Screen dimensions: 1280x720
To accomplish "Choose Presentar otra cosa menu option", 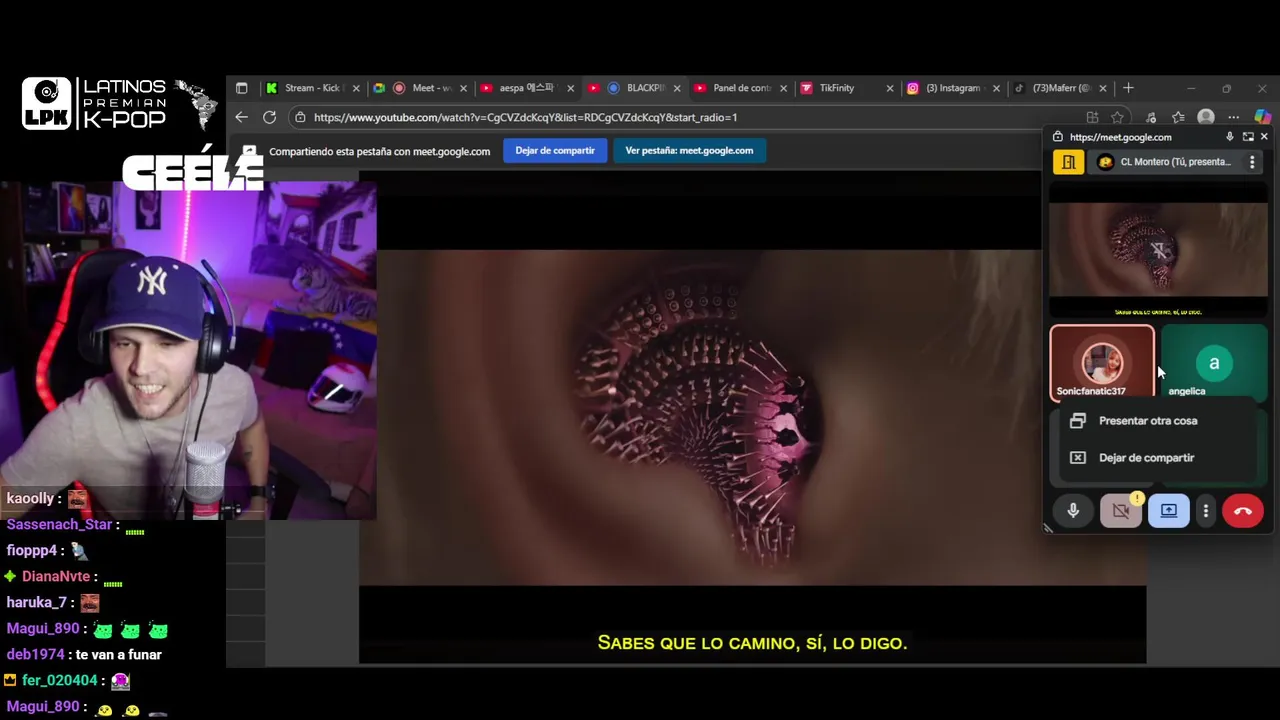I will pos(1158,421).
